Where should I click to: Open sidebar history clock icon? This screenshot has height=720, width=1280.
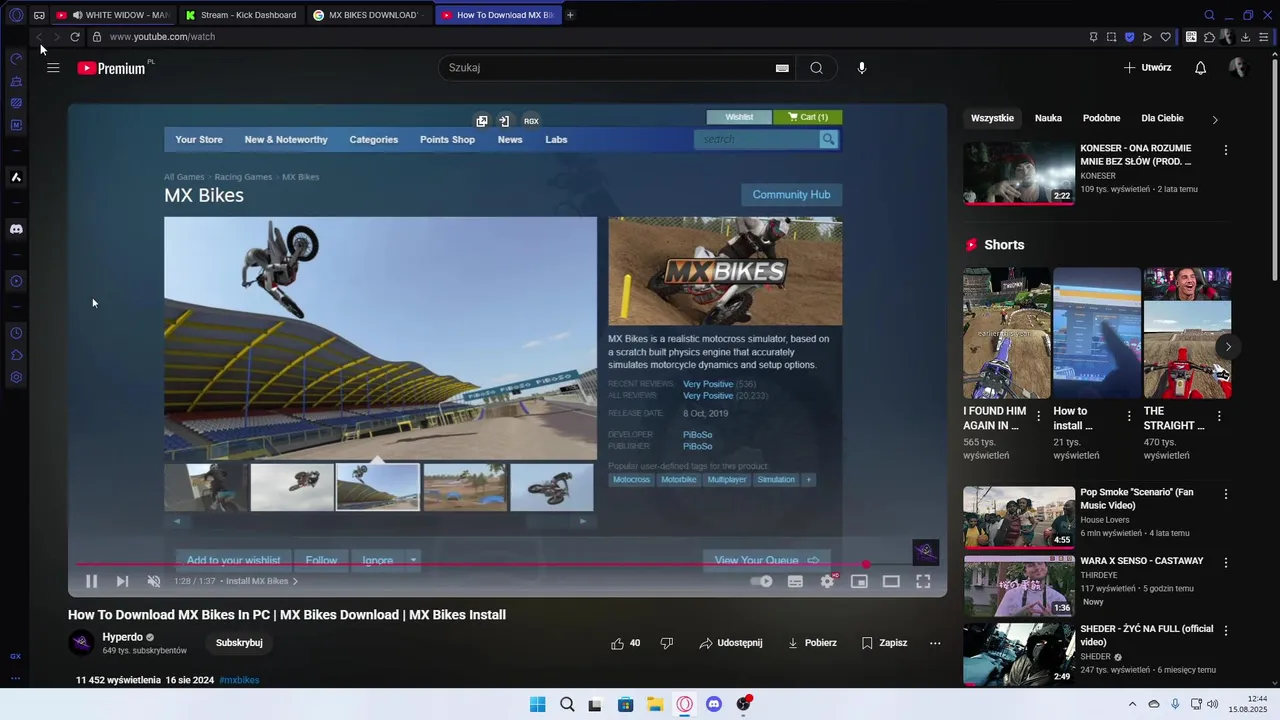[x=16, y=333]
